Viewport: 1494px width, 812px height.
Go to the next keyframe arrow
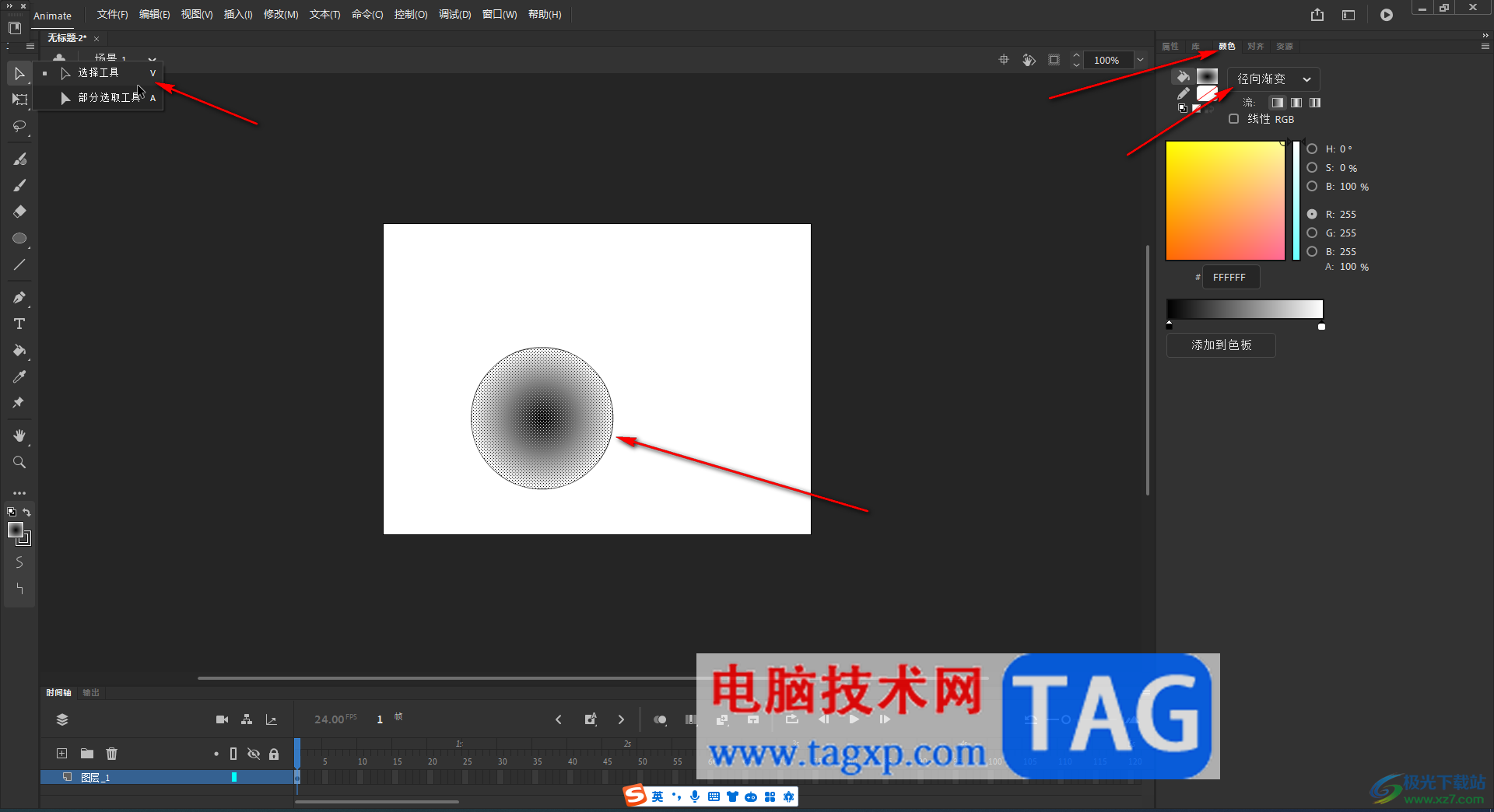click(621, 719)
